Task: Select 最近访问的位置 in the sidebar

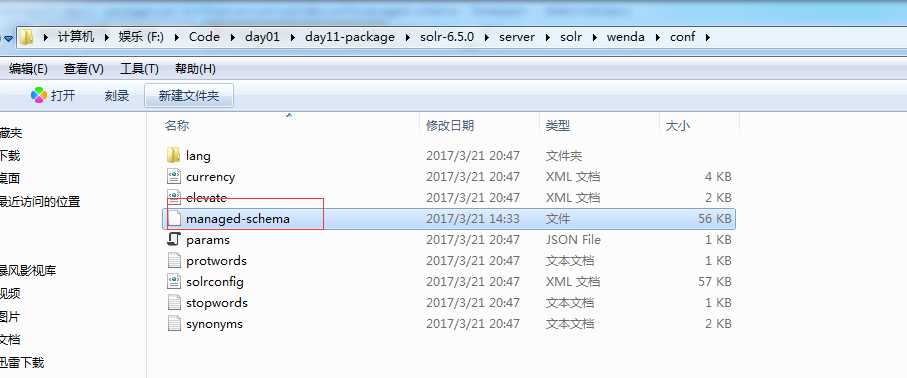Action: pyautogui.click(x=40, y=202)
